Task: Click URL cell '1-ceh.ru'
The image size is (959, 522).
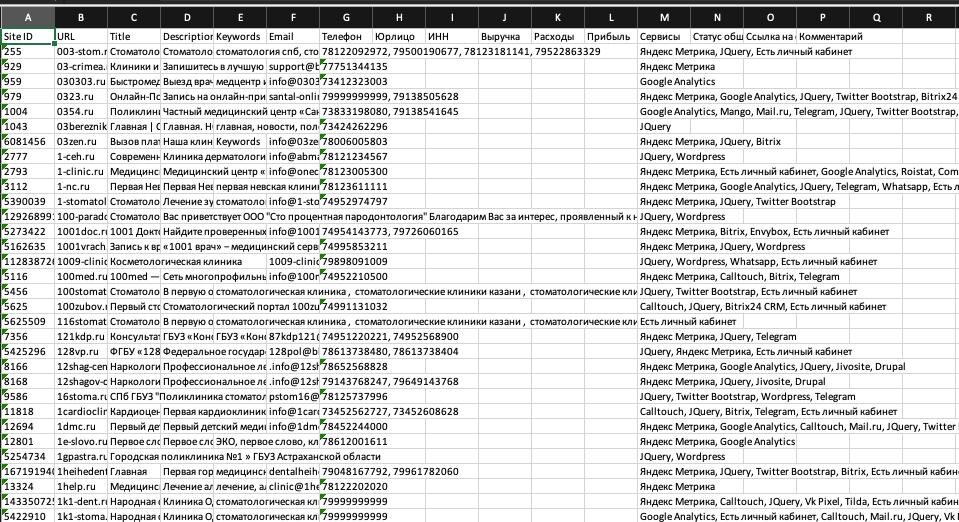Action: [x=81, y=157]
